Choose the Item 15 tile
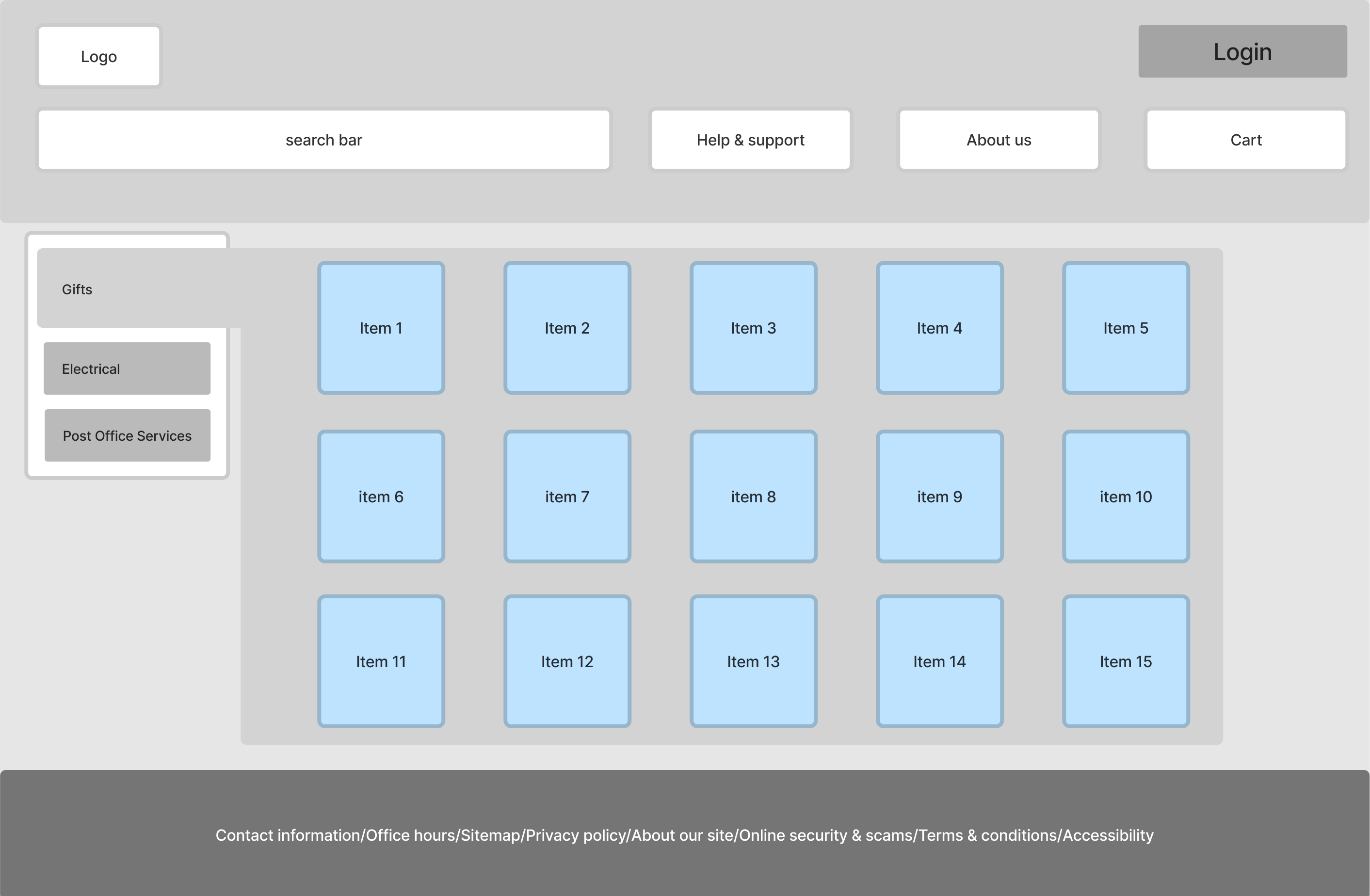 (1126, 662)
